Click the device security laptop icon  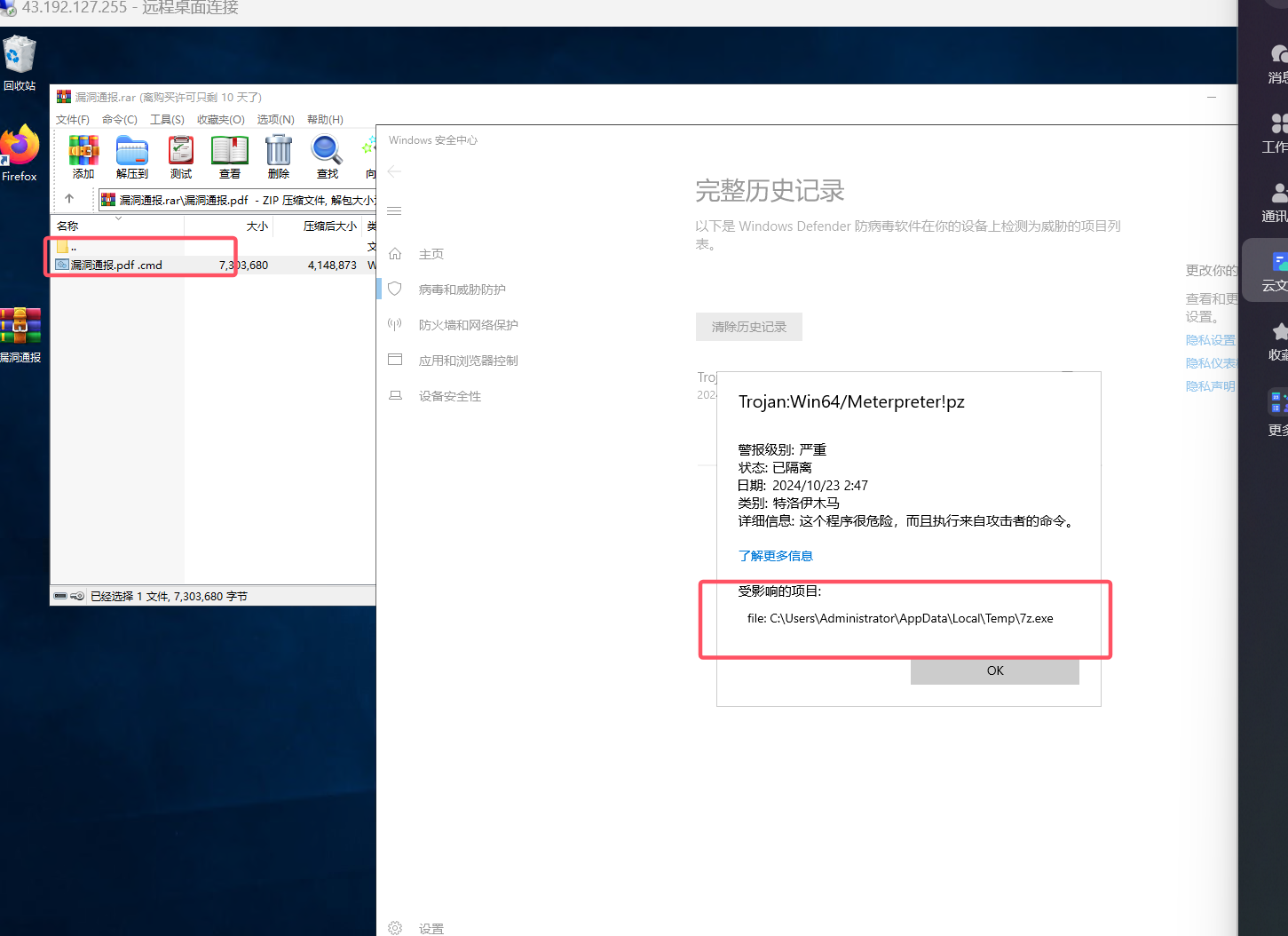395,395
